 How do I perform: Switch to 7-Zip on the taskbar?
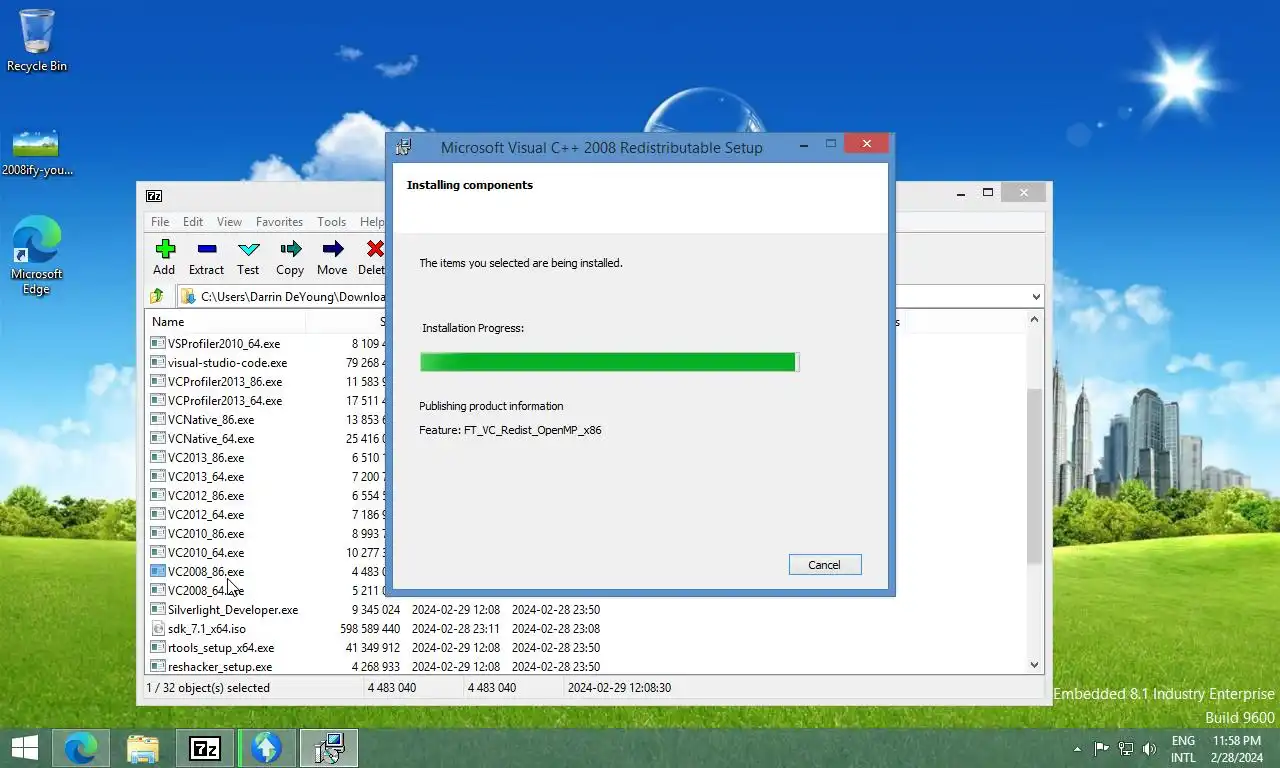pyautogui.click(x=205, y=747)
